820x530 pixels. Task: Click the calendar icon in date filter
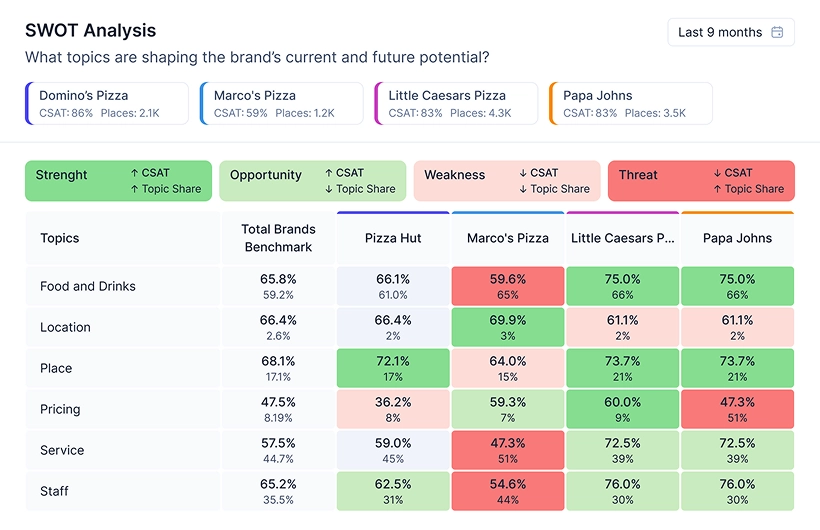pos(777,32)
